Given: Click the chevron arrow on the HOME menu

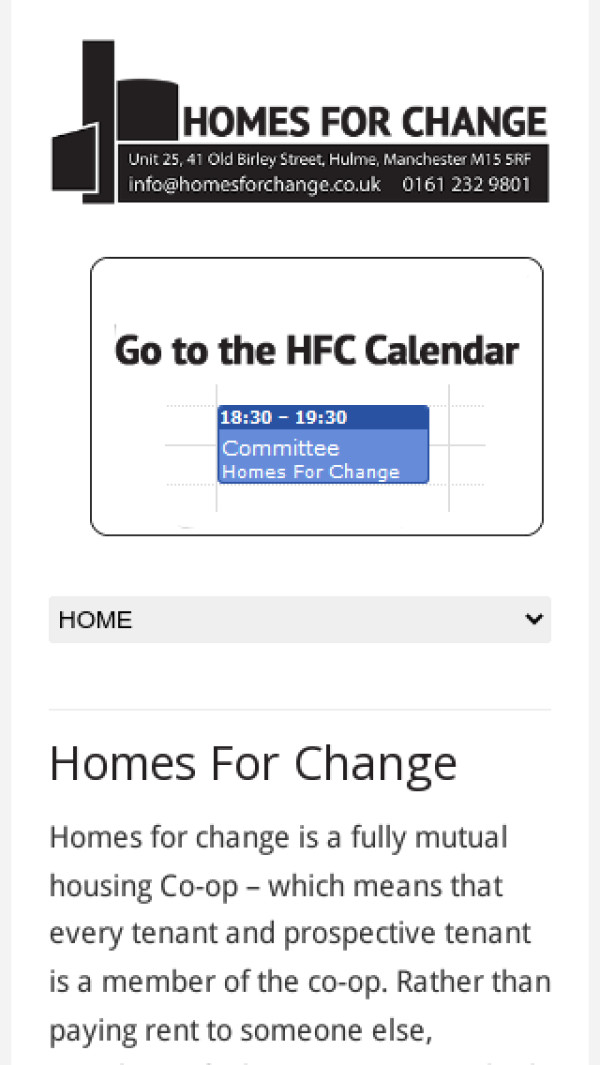Looking at the screenshot, I should [x=533, y=620].
